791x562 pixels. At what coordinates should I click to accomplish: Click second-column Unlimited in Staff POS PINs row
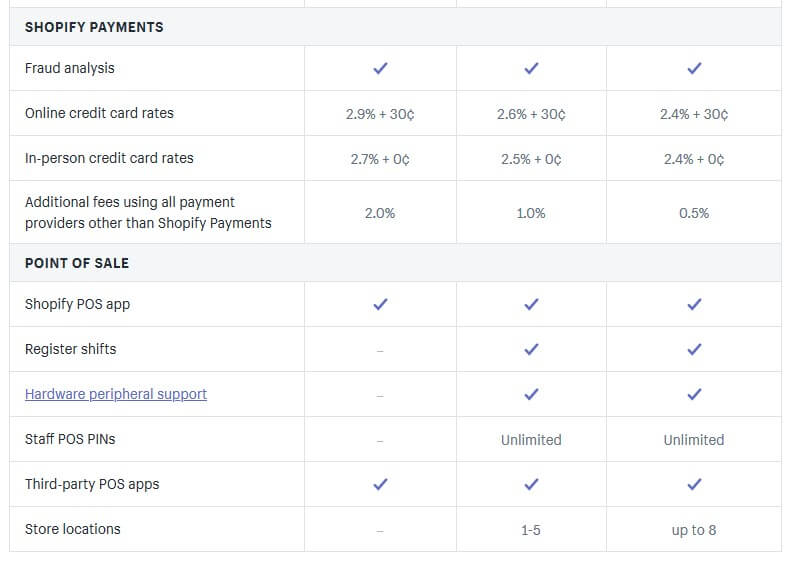[531, 440]
